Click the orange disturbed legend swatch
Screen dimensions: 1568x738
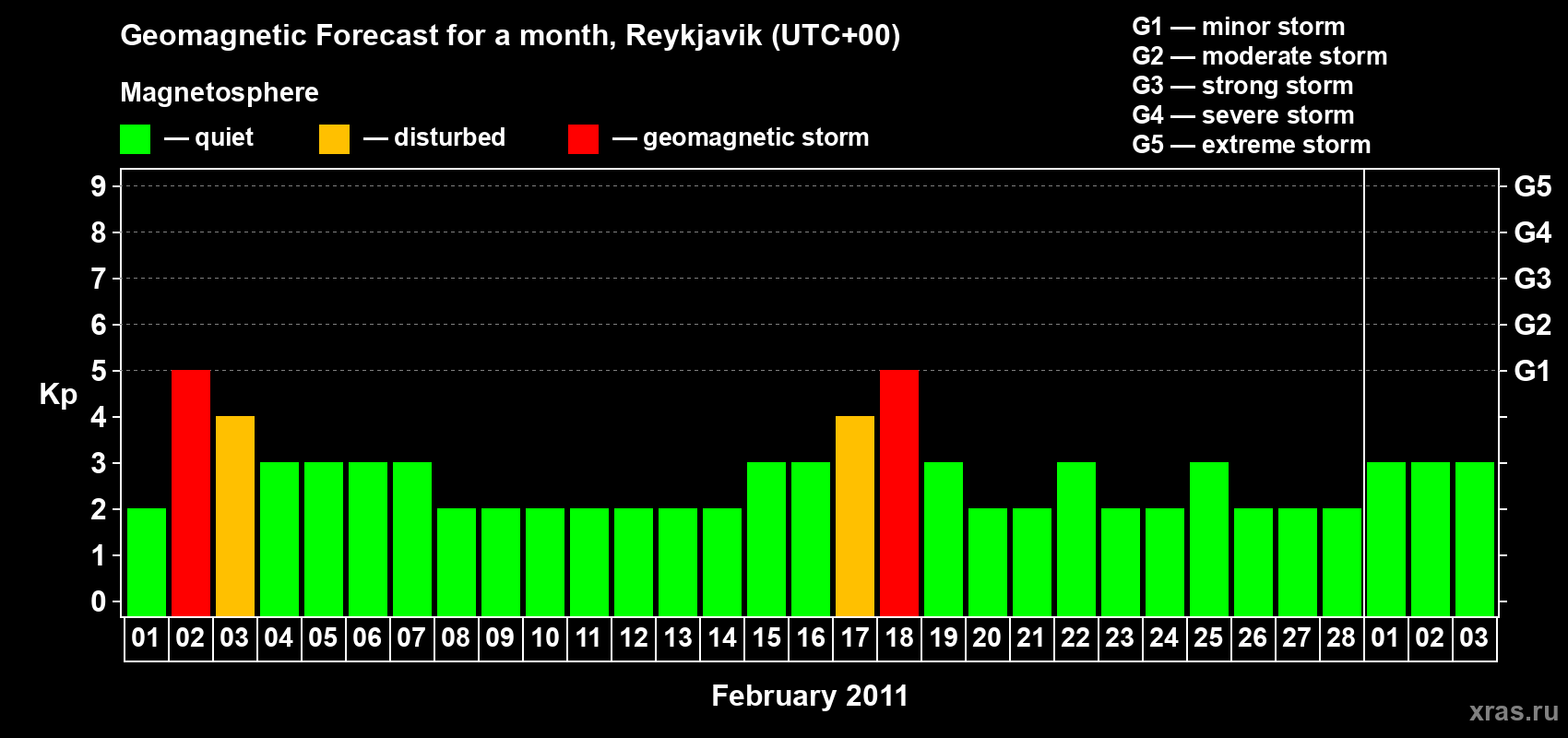coord(335,139)
